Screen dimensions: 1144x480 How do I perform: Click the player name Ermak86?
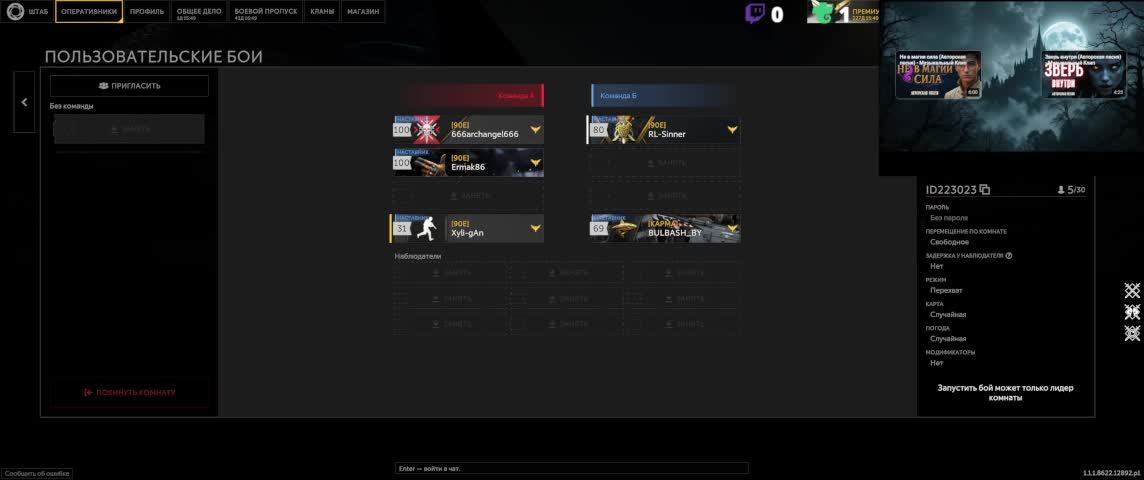(x=468, y=167)
